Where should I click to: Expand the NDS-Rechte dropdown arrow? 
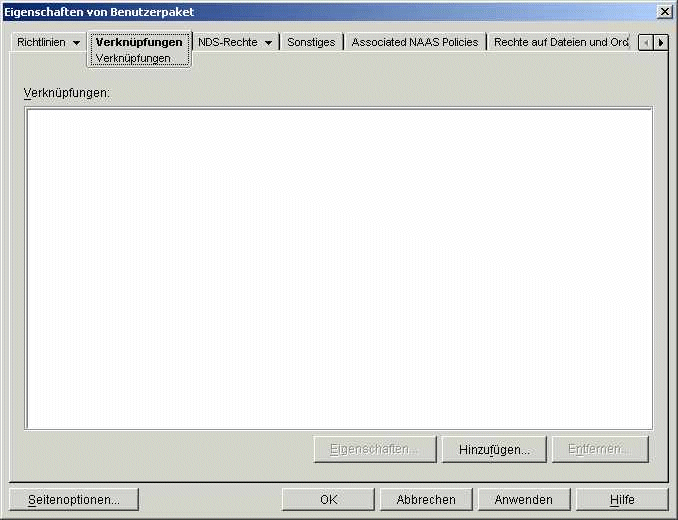(269, 43)
